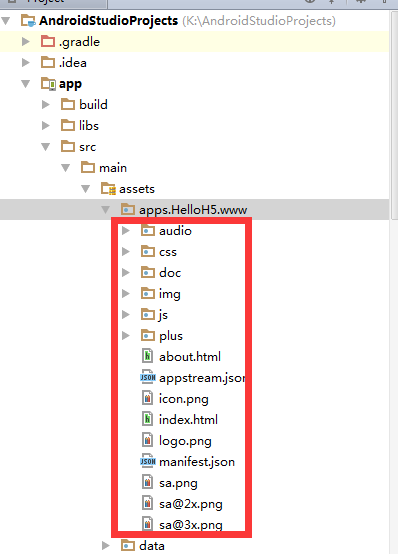Image resolution: width=398 pixels, height=554 pixels.
Task: Expand the audio folder arrow
Action: pos(125,231)
